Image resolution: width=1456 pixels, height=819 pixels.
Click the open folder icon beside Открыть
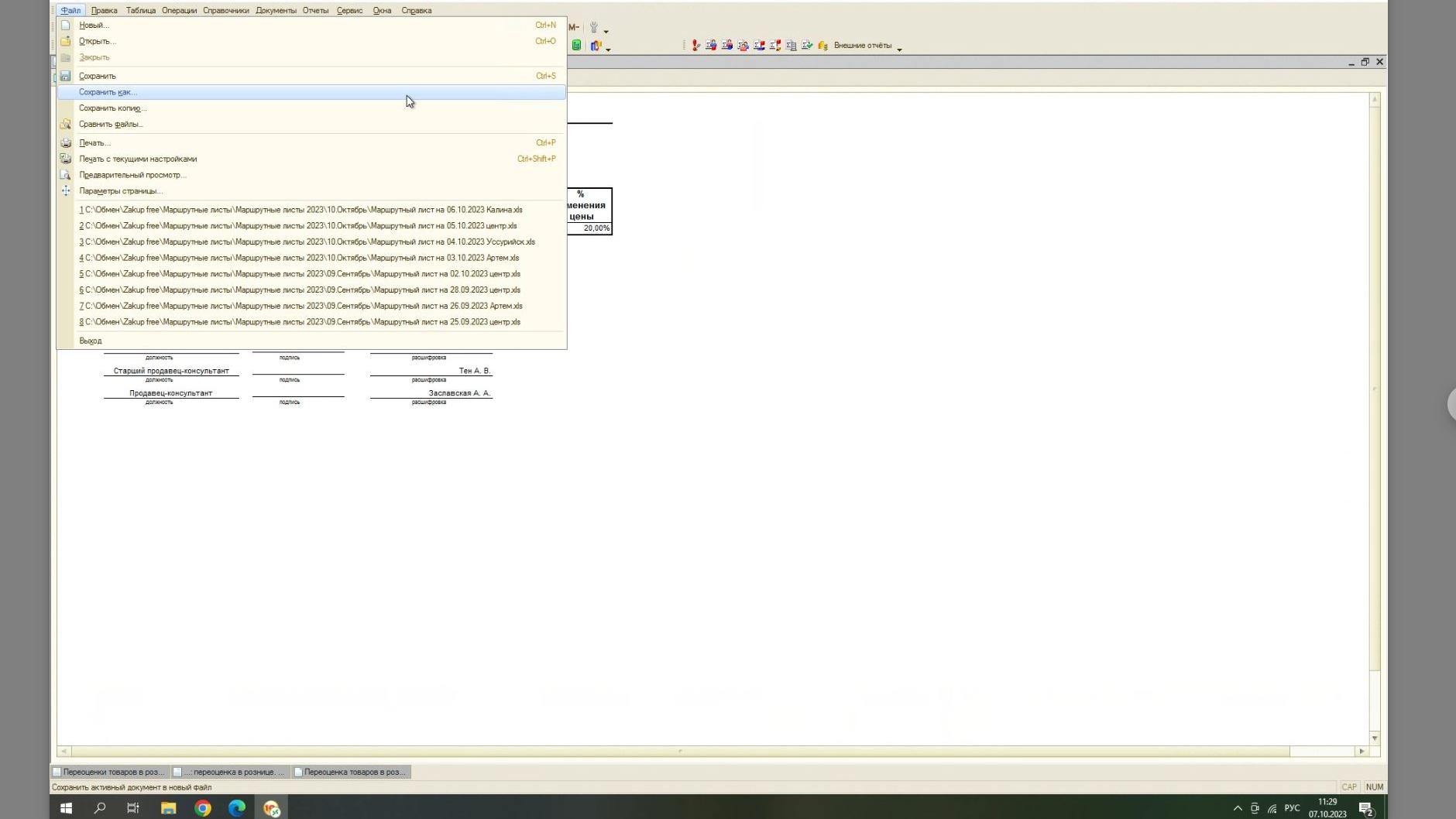66,41
